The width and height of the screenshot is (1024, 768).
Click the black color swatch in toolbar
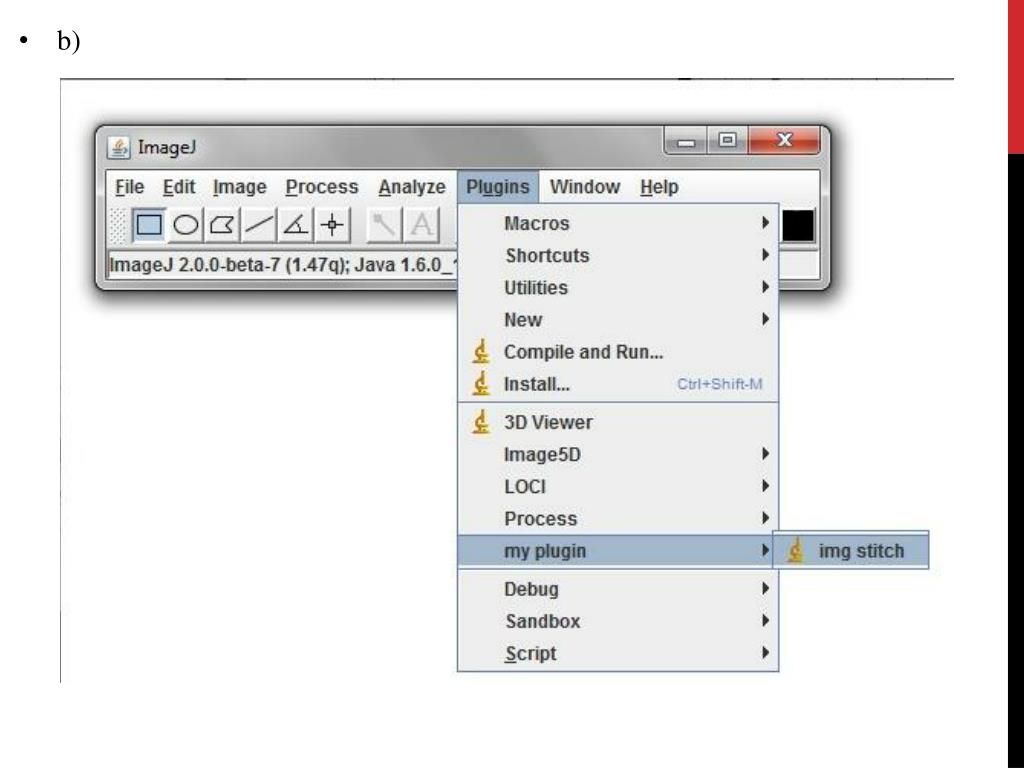point(798,226)
